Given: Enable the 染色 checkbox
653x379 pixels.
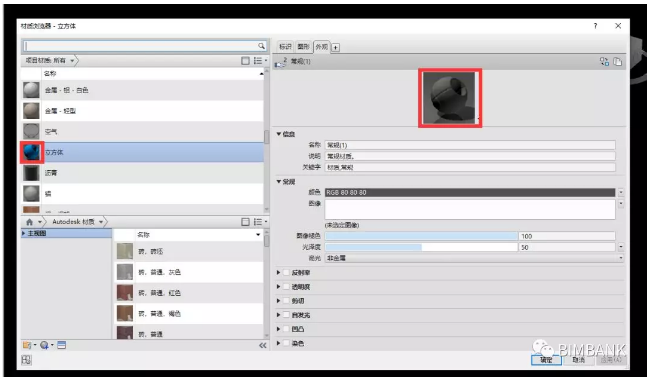Looking at the screenshot, I should 287,343.
